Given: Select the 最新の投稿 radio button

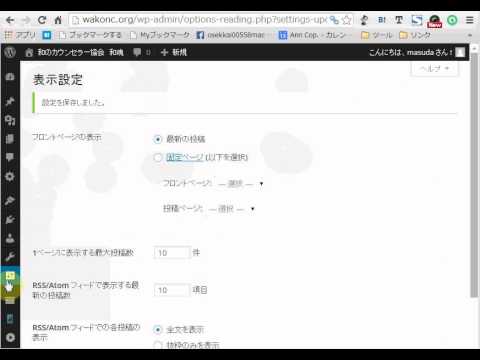Looking at the screenshot, I should [158, 139].
